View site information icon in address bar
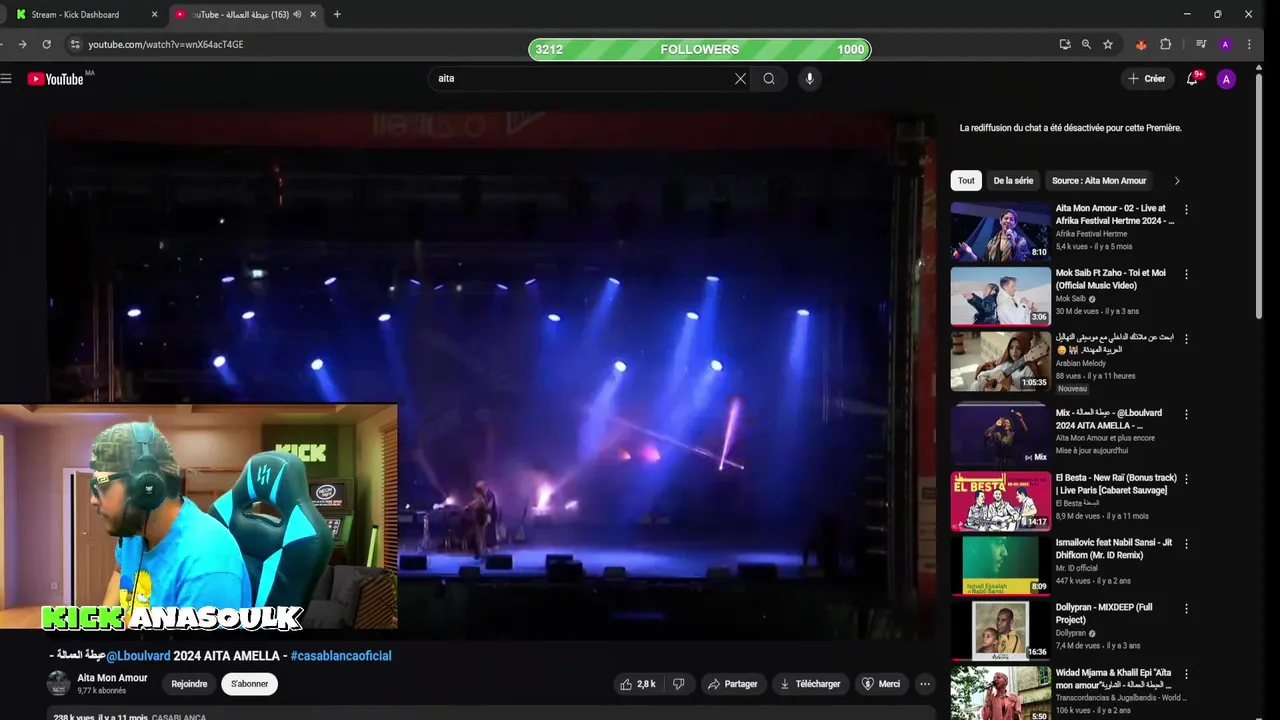Viewport: 1280px width, 720px height. 74,45
